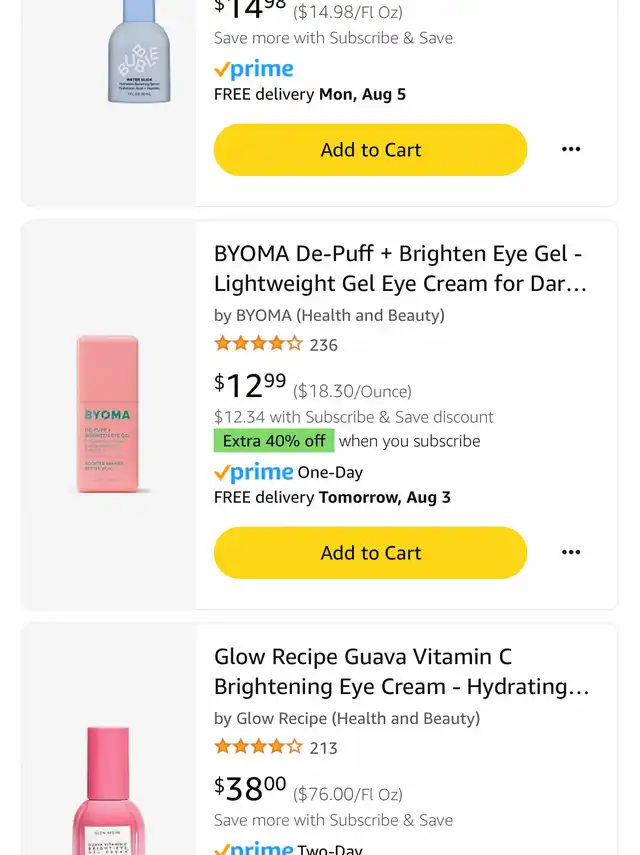This screenshot has width=640, height=855.
Task: Tap the Prime One-Day logo on BYOMA listing
Action: (254, 472)
